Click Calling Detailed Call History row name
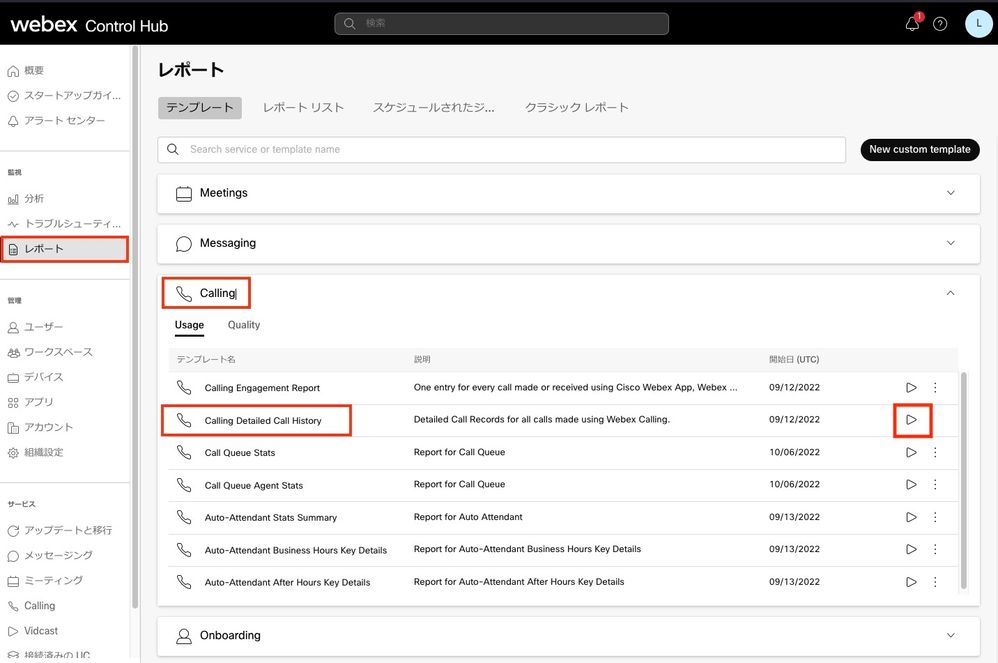Screen dimensions: 998x663 tap(263, 421)
